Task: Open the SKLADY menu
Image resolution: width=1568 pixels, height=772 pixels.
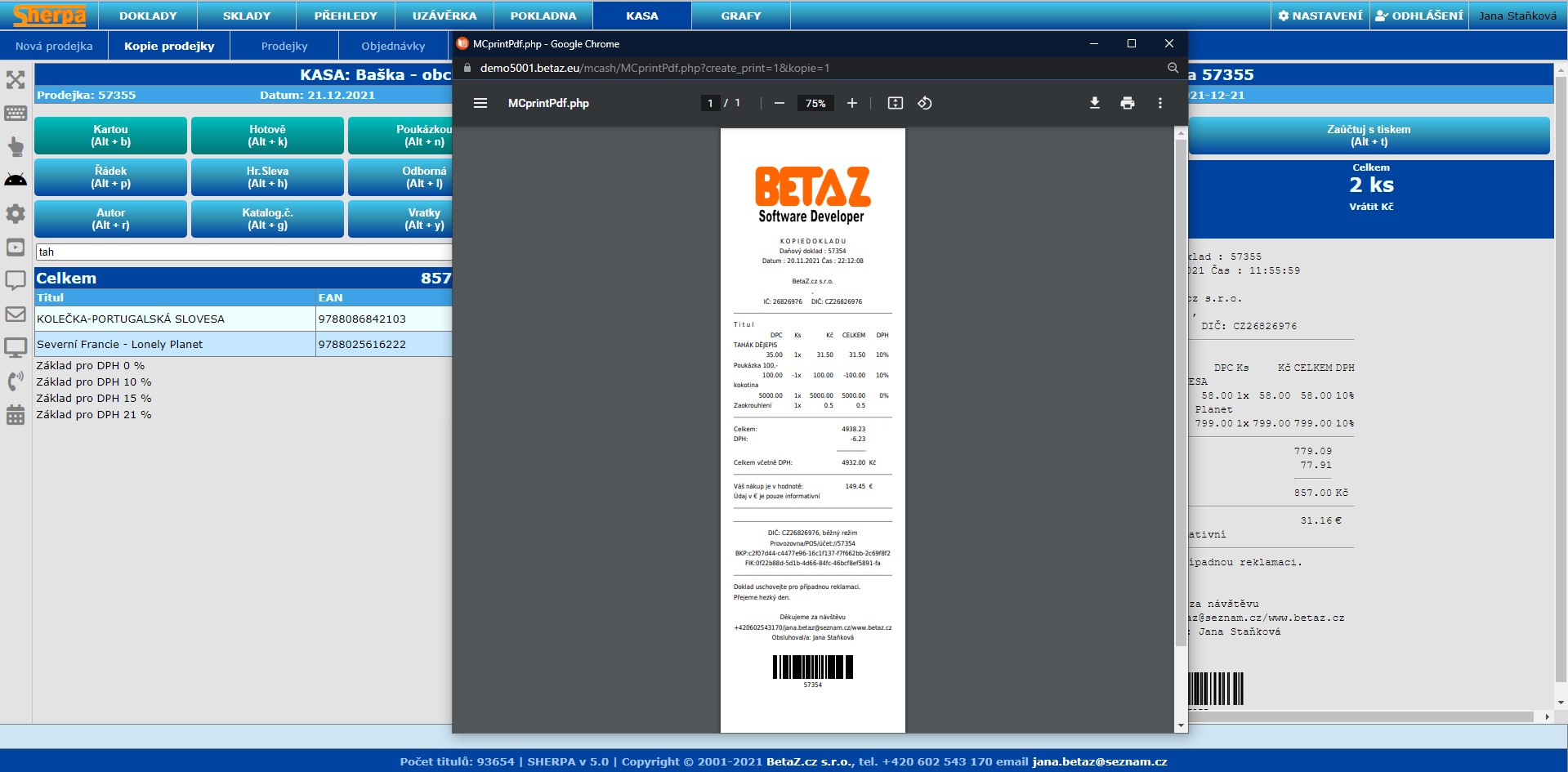Action: click(247, 16)
